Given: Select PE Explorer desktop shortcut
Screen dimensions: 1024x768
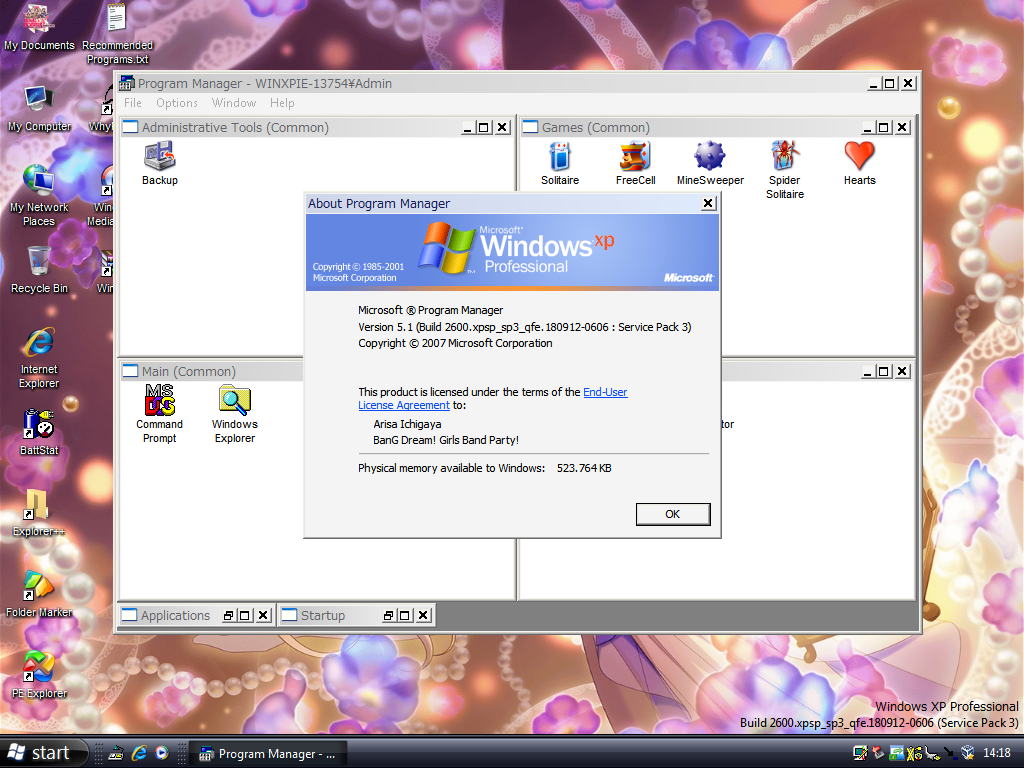Looking at the screenshot, I should 39,675.
